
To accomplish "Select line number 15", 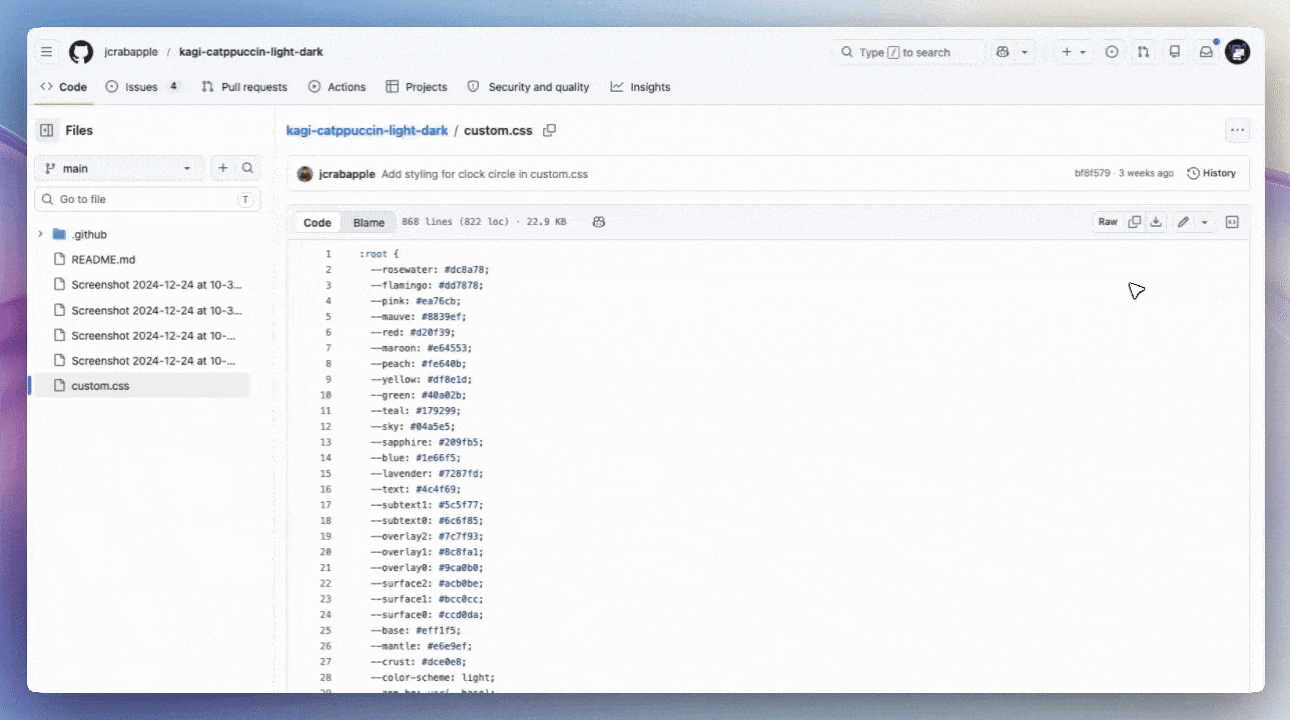I will coord(325,474).
